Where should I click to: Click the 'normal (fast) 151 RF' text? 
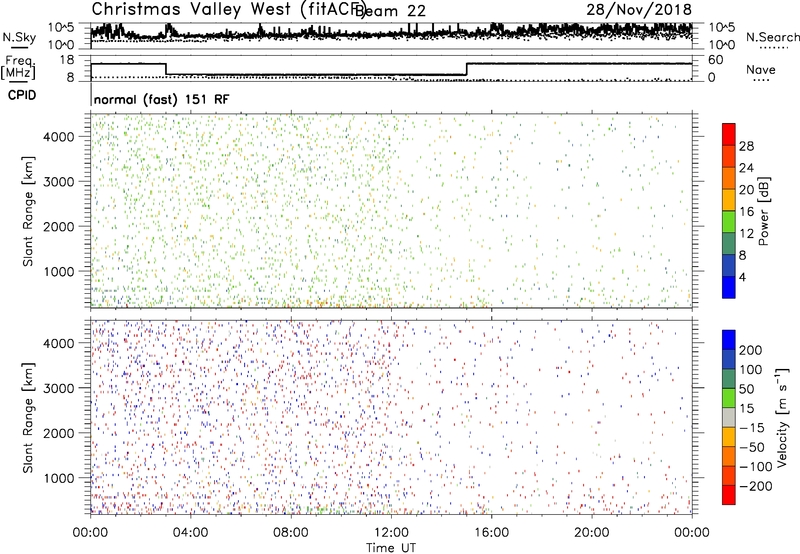(161, 99)
